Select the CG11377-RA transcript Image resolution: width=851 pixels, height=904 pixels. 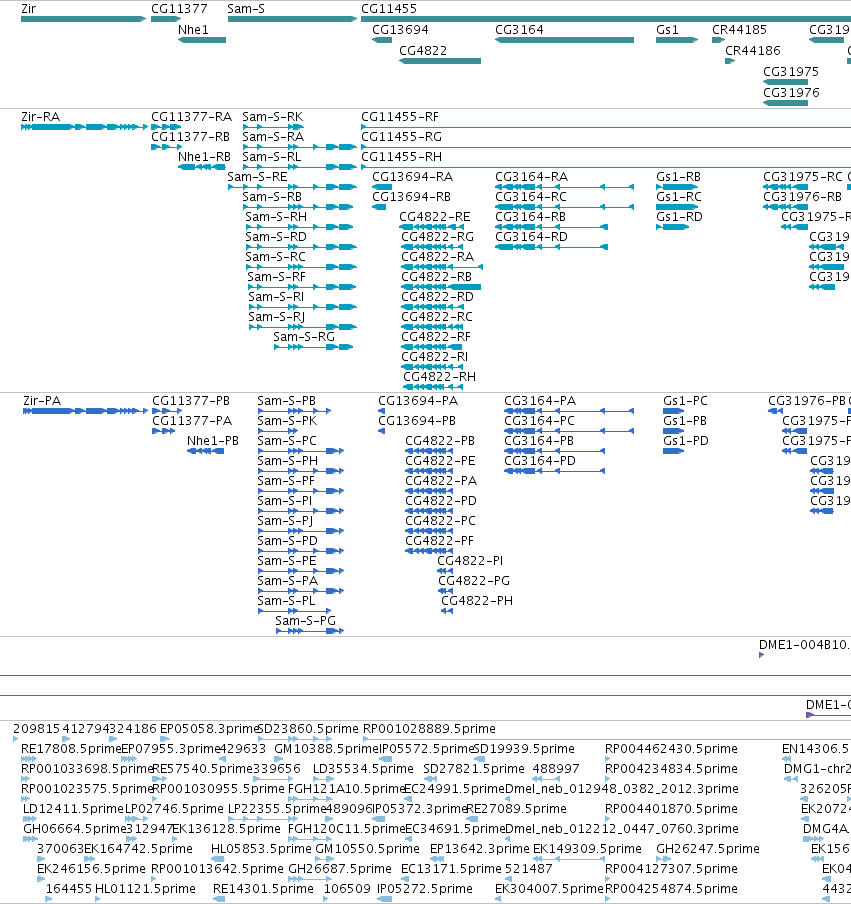(x=166, y=127)
